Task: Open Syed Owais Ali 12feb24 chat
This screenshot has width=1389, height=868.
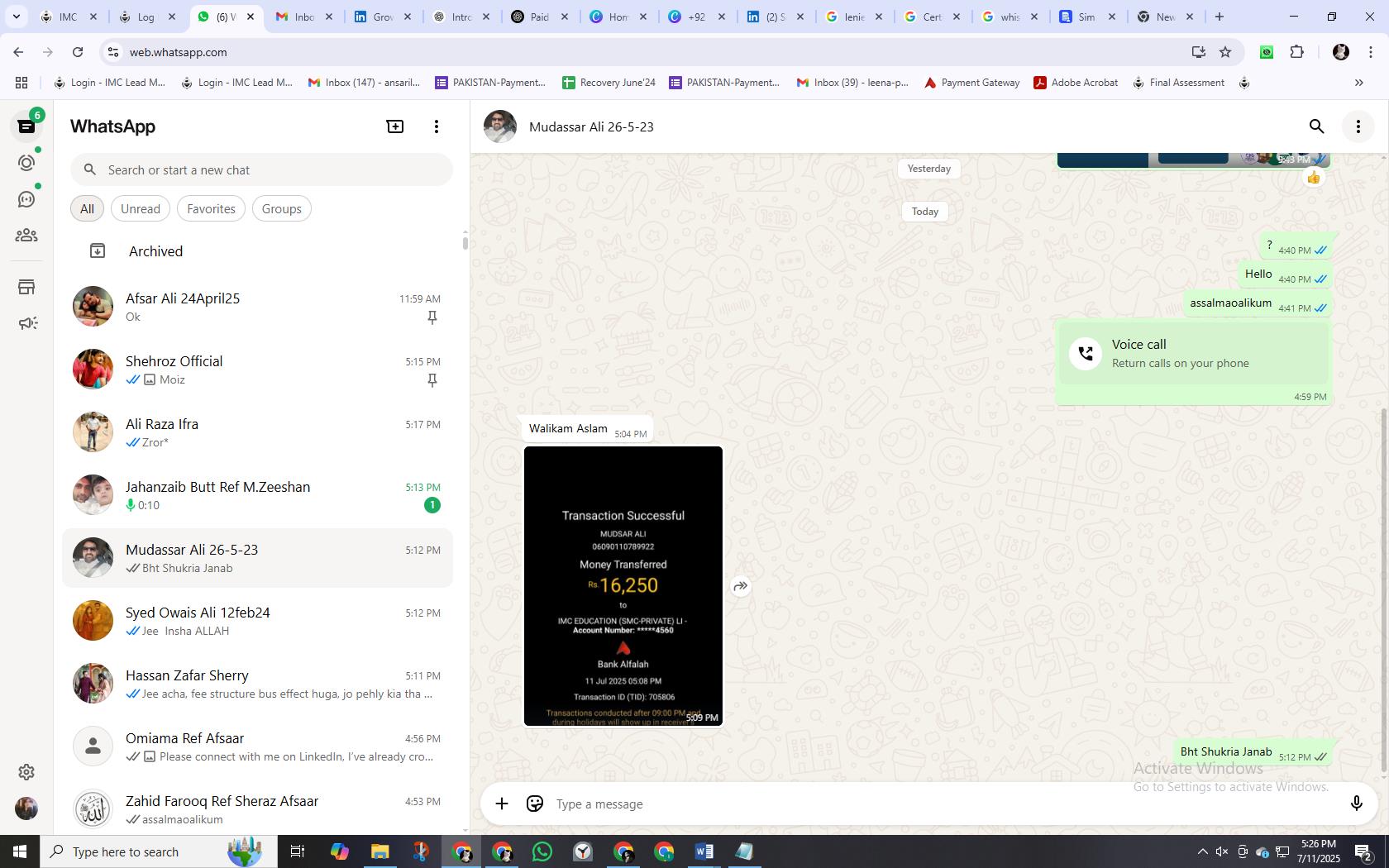Action: [257, 621]
